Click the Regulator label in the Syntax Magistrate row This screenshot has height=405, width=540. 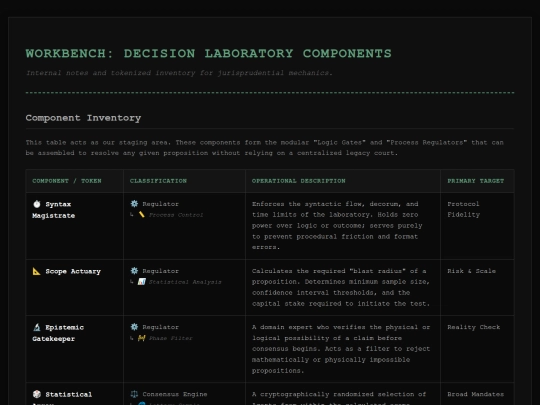coord(160,204)
